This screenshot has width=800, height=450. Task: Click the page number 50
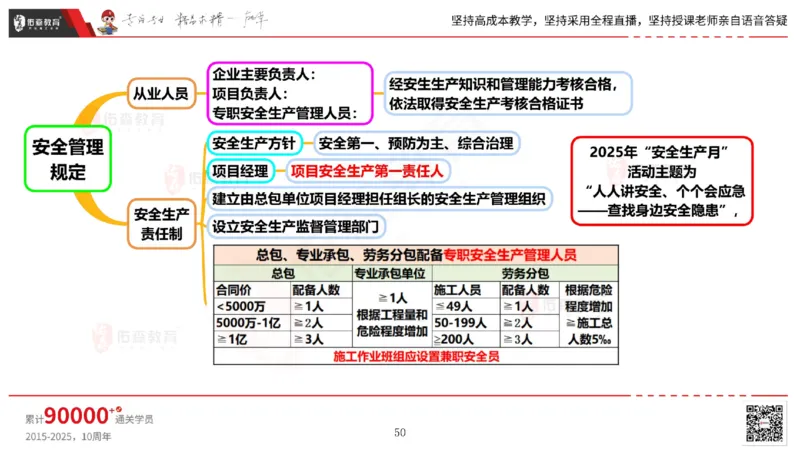tap(400, 433)
